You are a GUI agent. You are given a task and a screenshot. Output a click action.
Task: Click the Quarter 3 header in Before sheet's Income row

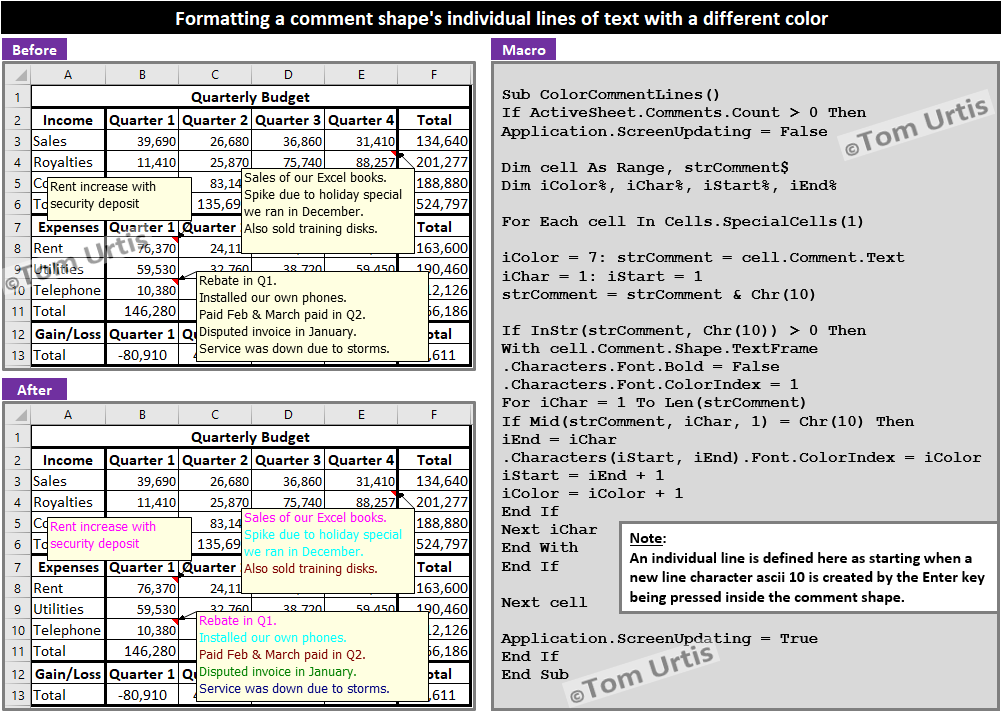288,120
